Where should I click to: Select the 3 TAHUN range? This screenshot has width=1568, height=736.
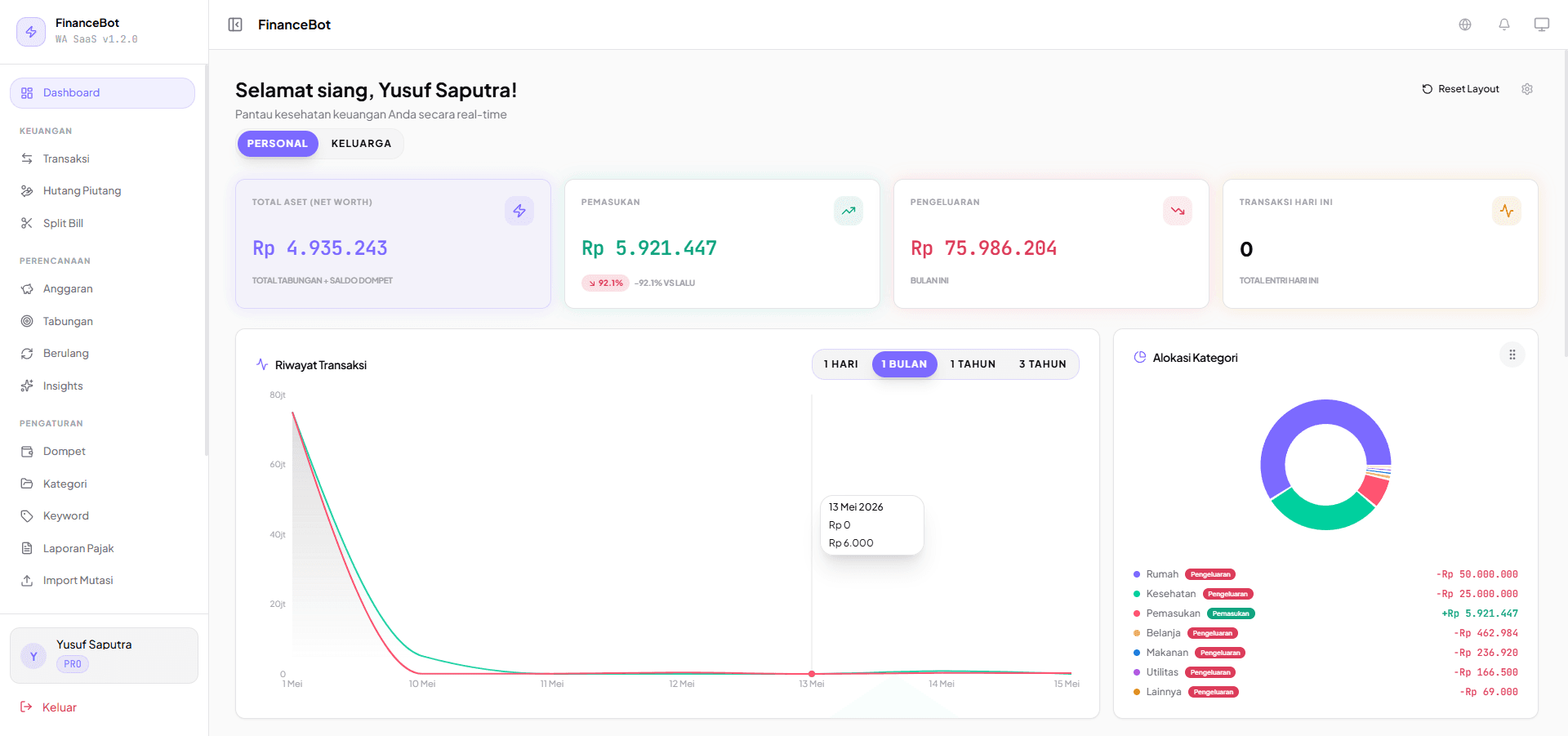(1043, 364)
